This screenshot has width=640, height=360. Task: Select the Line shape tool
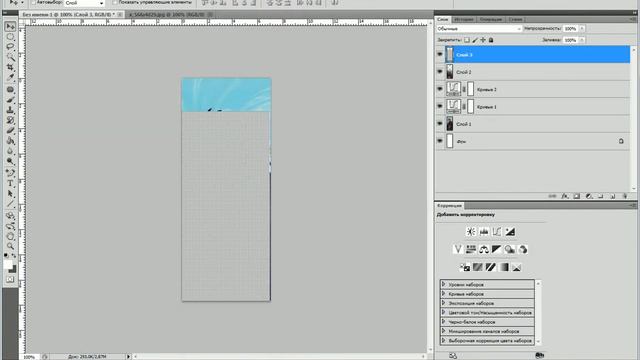tap(11, 204)
